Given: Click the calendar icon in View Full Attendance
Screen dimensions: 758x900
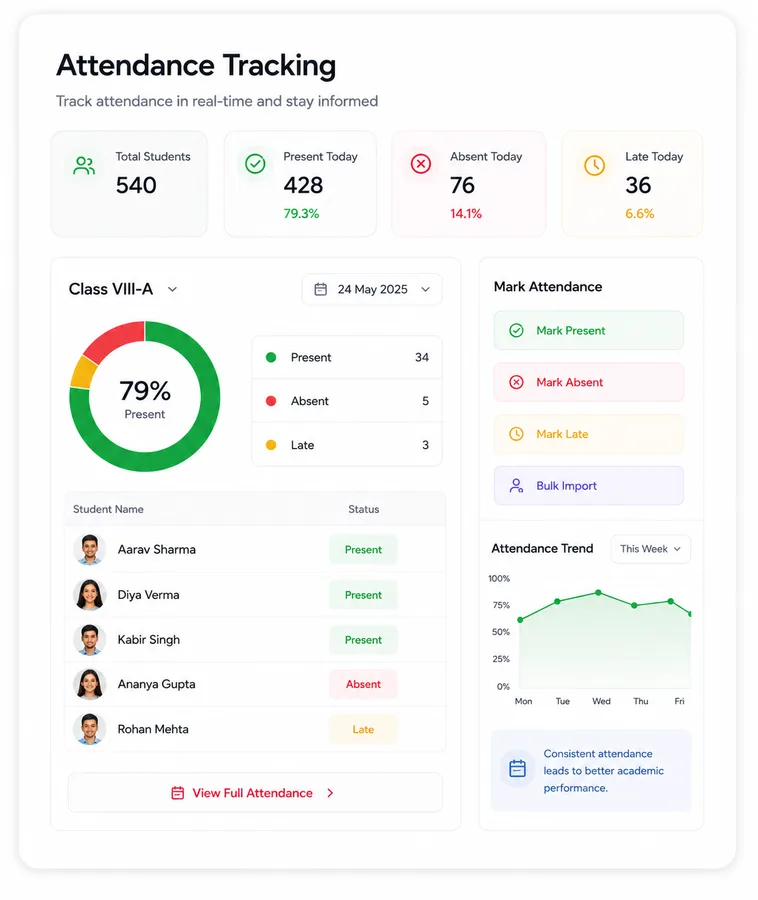Looking at the screenshot, I should (x=178, y=793).
